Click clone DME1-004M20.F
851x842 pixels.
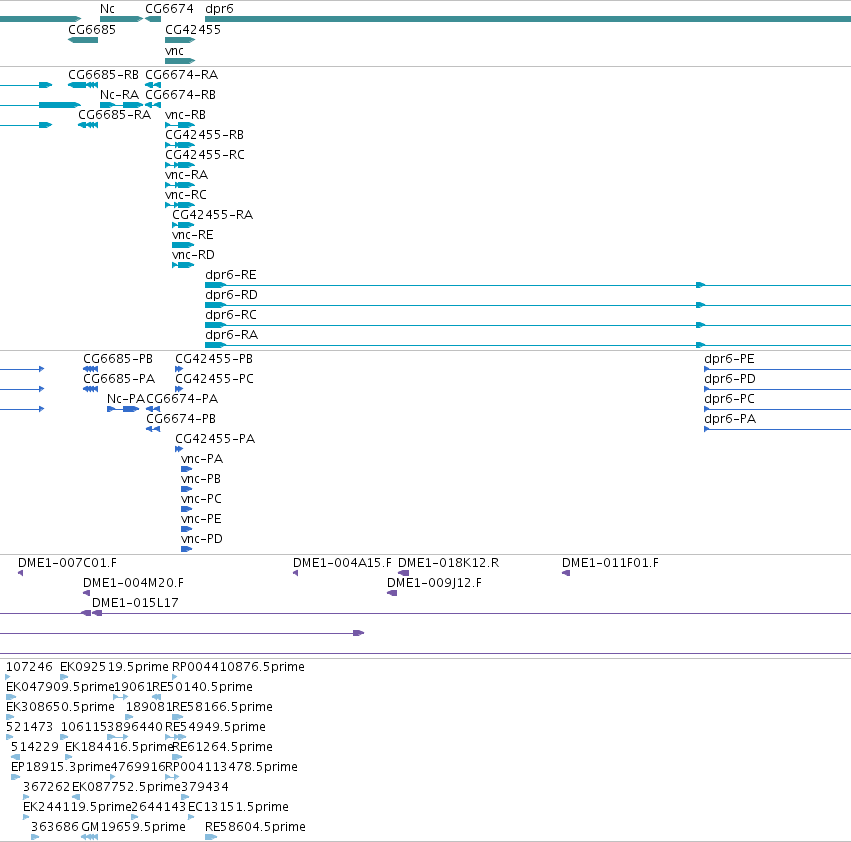tap(133, 583)
